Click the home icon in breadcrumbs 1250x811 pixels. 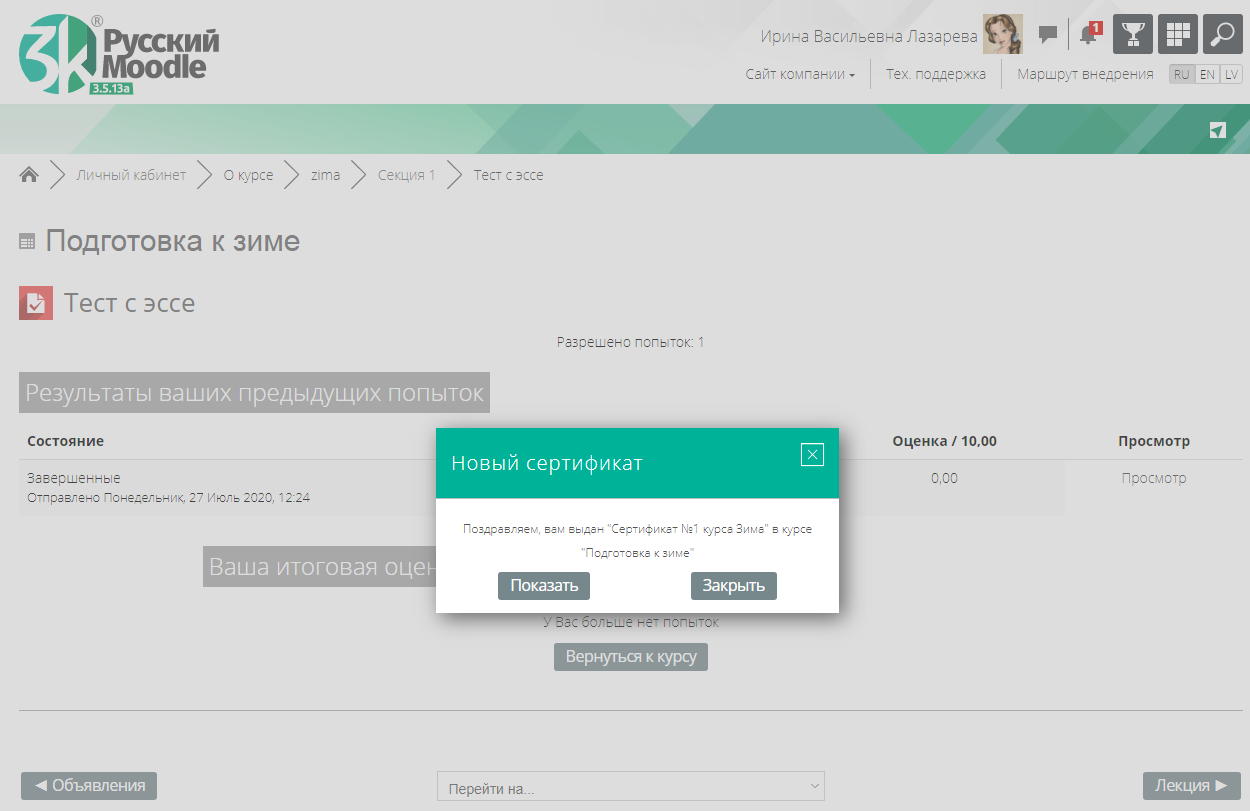(x=29, y=175)
